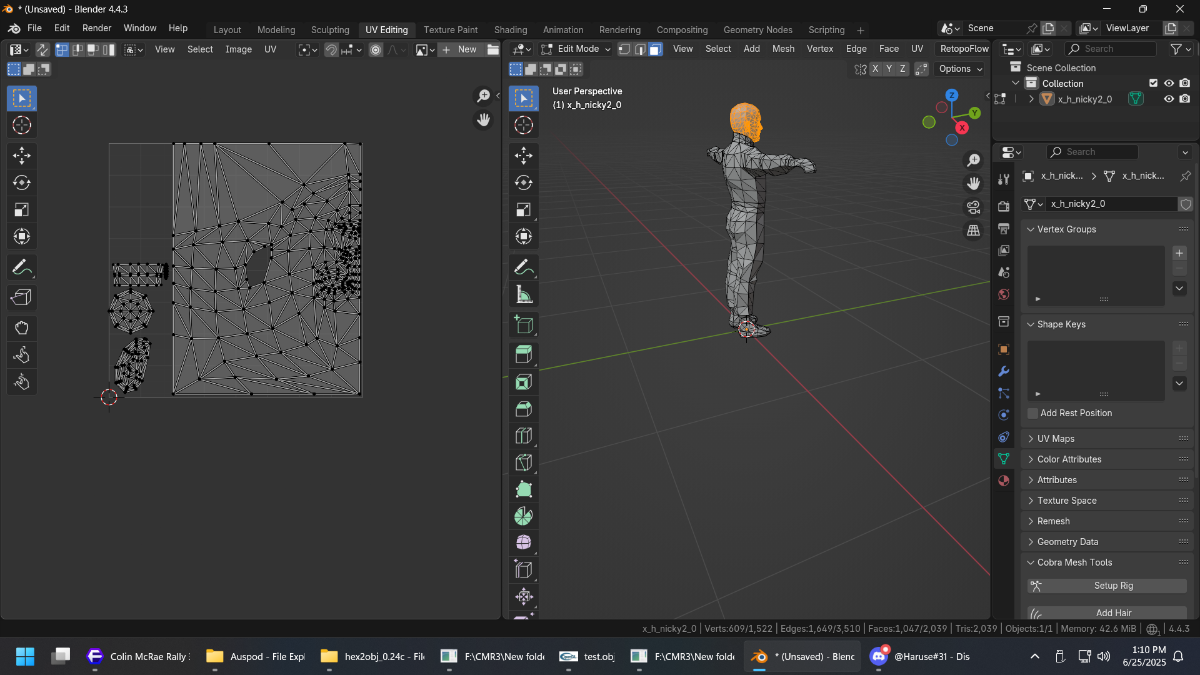This screenshot has height=675, width=1200.
Task: Toggle camera view button in viewport
Action: pos(973,207)
